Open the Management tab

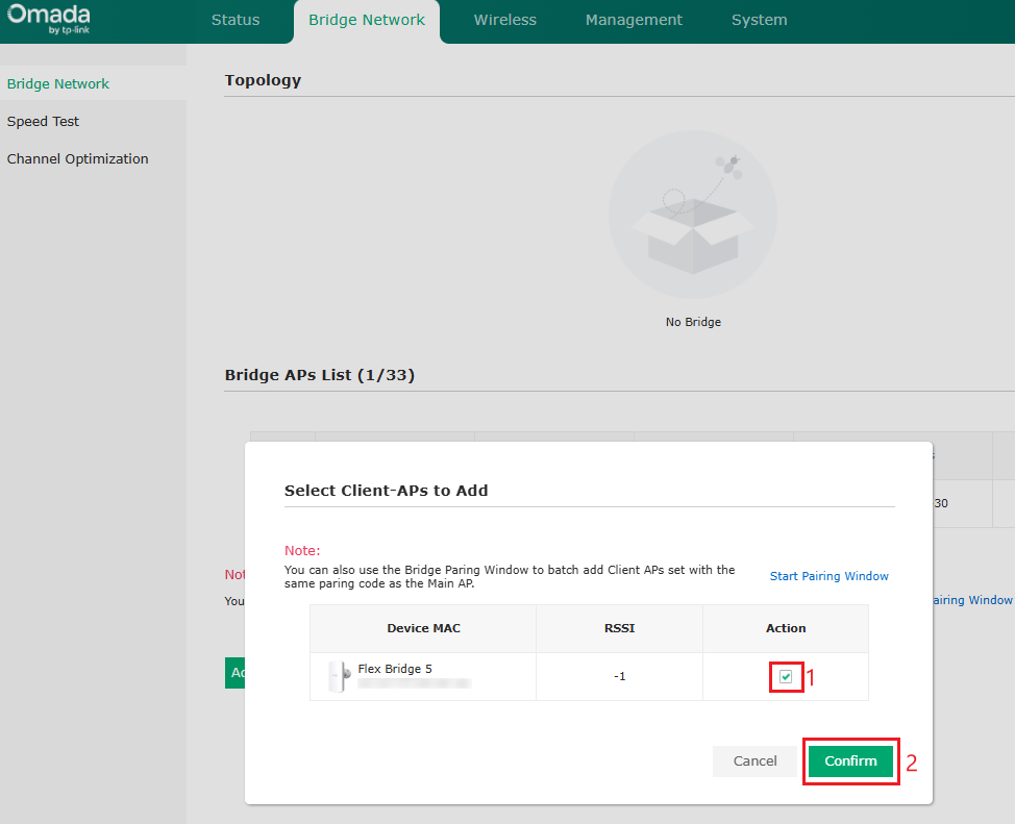[x=634, y=20]
